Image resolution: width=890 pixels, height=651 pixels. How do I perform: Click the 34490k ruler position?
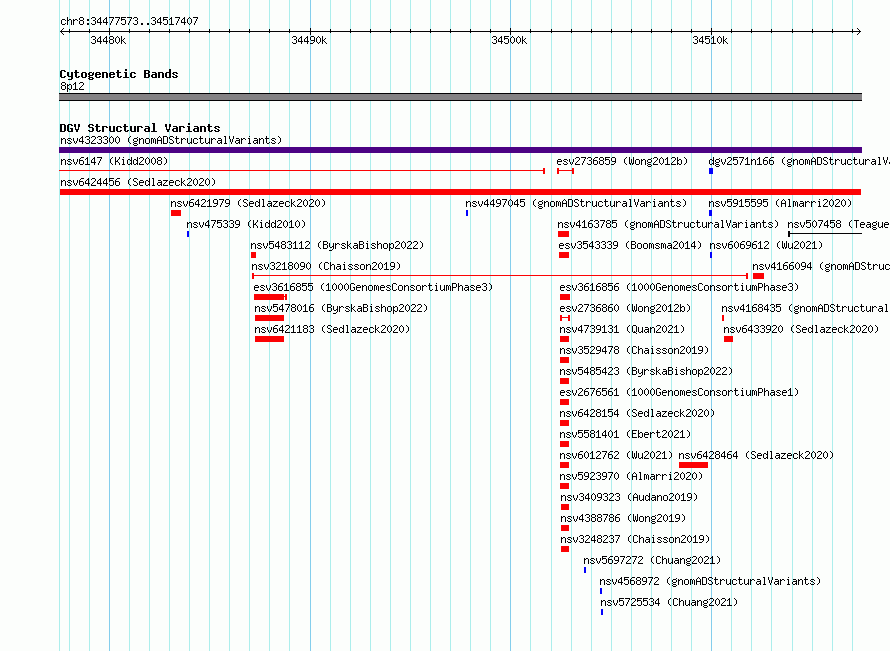pyautogui.click(x=309, y=40)
